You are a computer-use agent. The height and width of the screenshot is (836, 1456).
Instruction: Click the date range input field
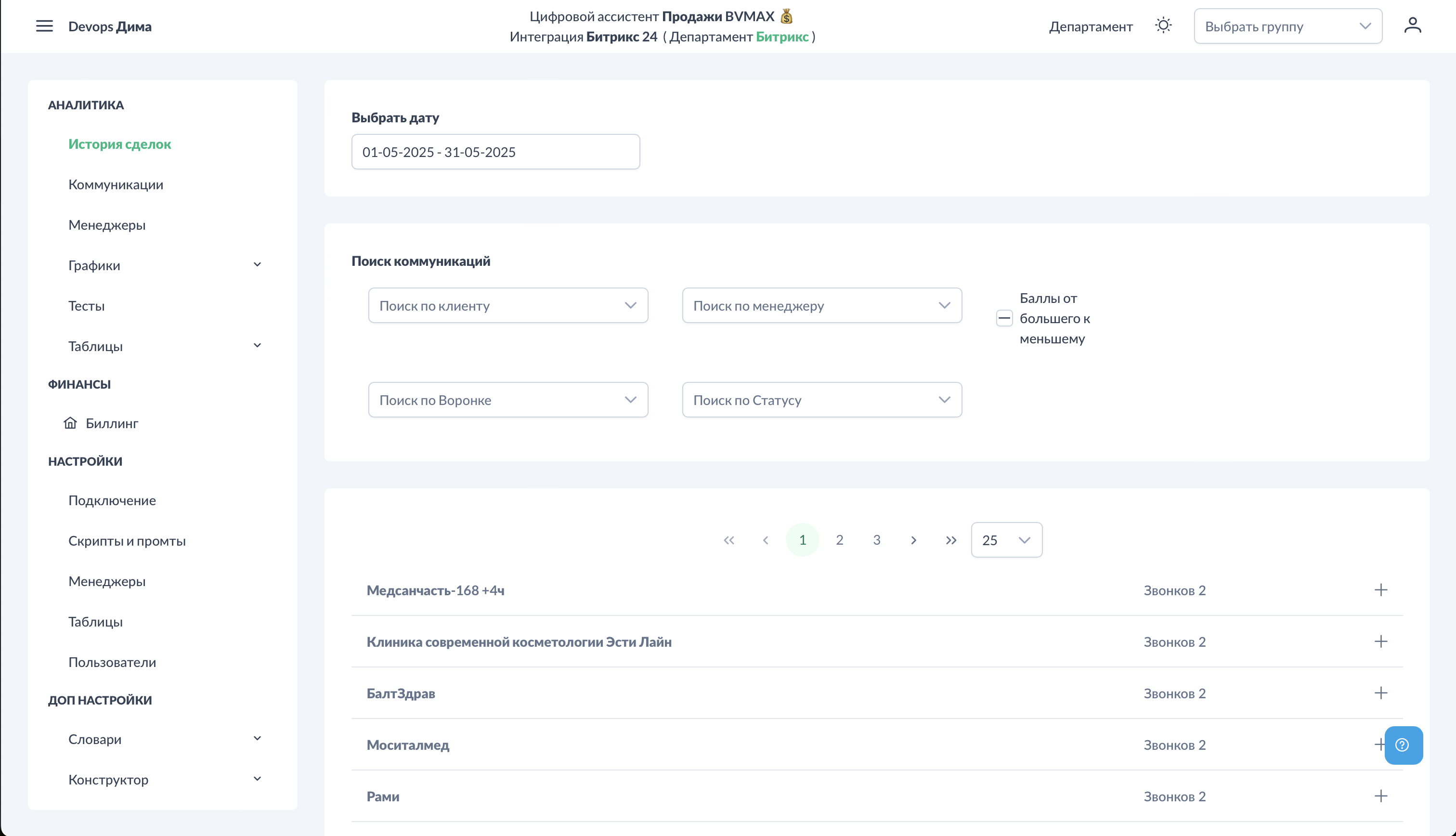tap(495, 152)
